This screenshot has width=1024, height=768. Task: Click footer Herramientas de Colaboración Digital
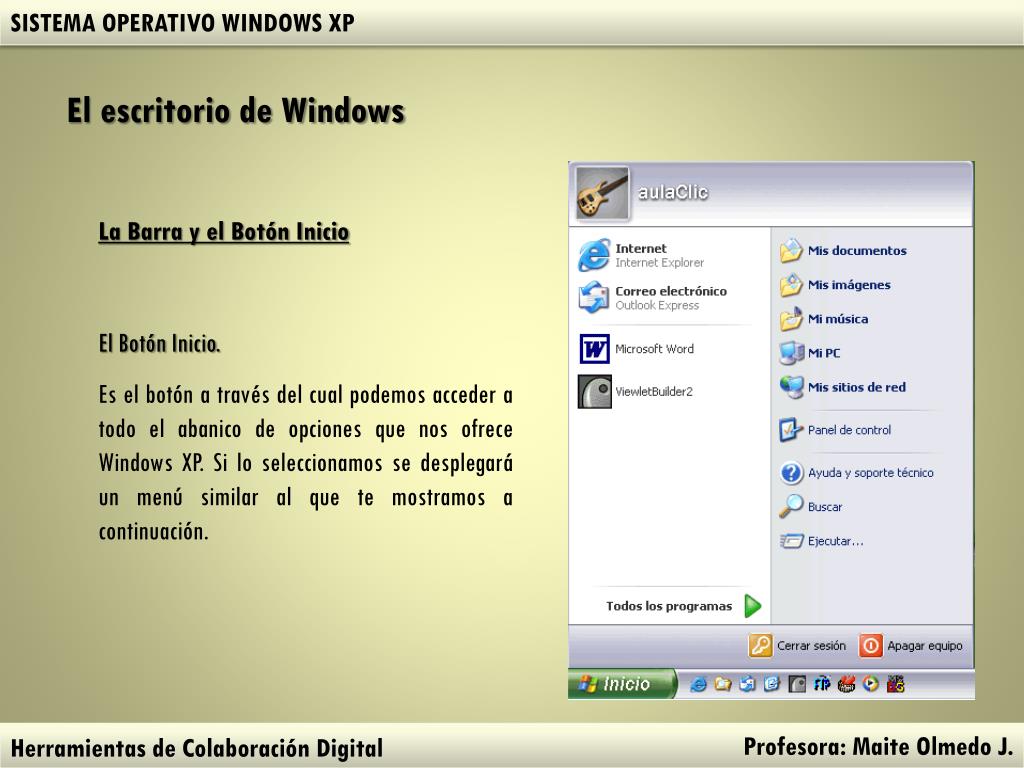[197, 748]
